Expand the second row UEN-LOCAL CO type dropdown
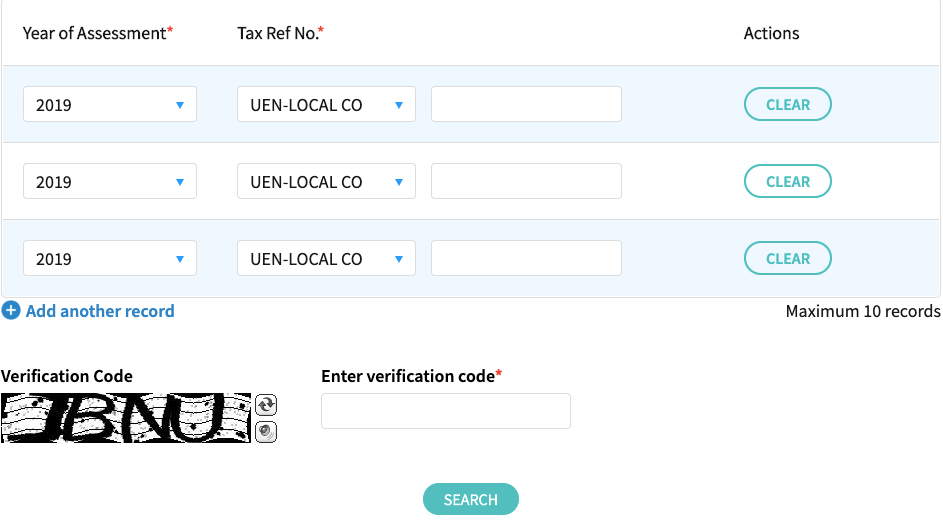The width and height of the screenshot is (943, 522). coord(326,181)
